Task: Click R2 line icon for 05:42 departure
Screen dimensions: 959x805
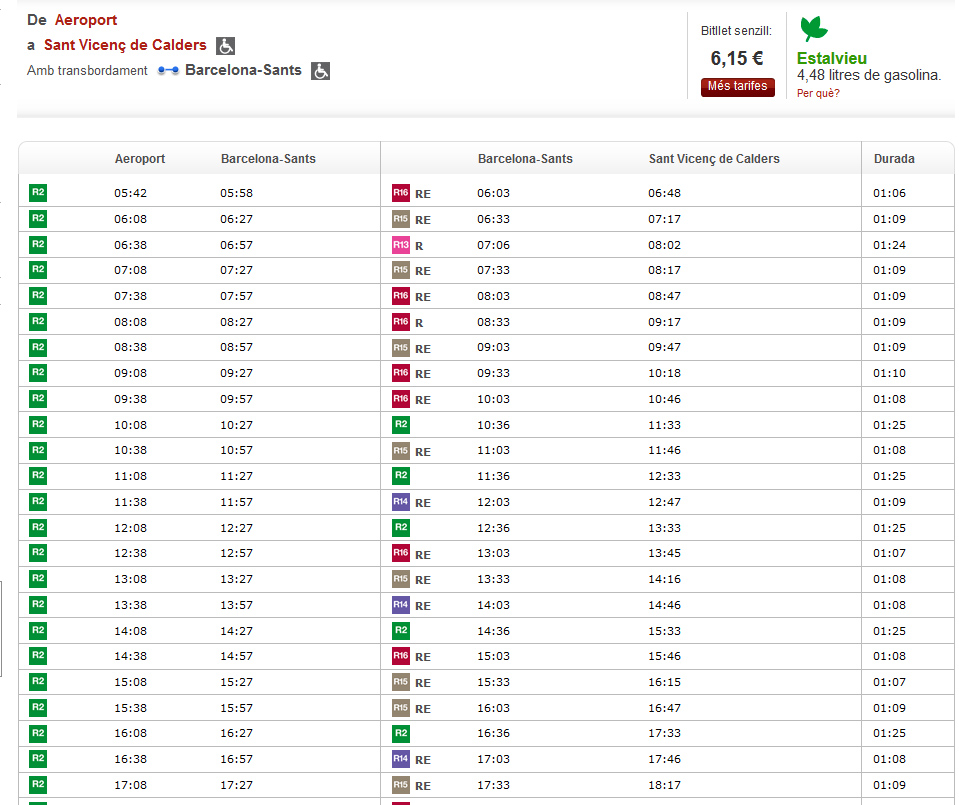Action: click(x=38, y=193)
